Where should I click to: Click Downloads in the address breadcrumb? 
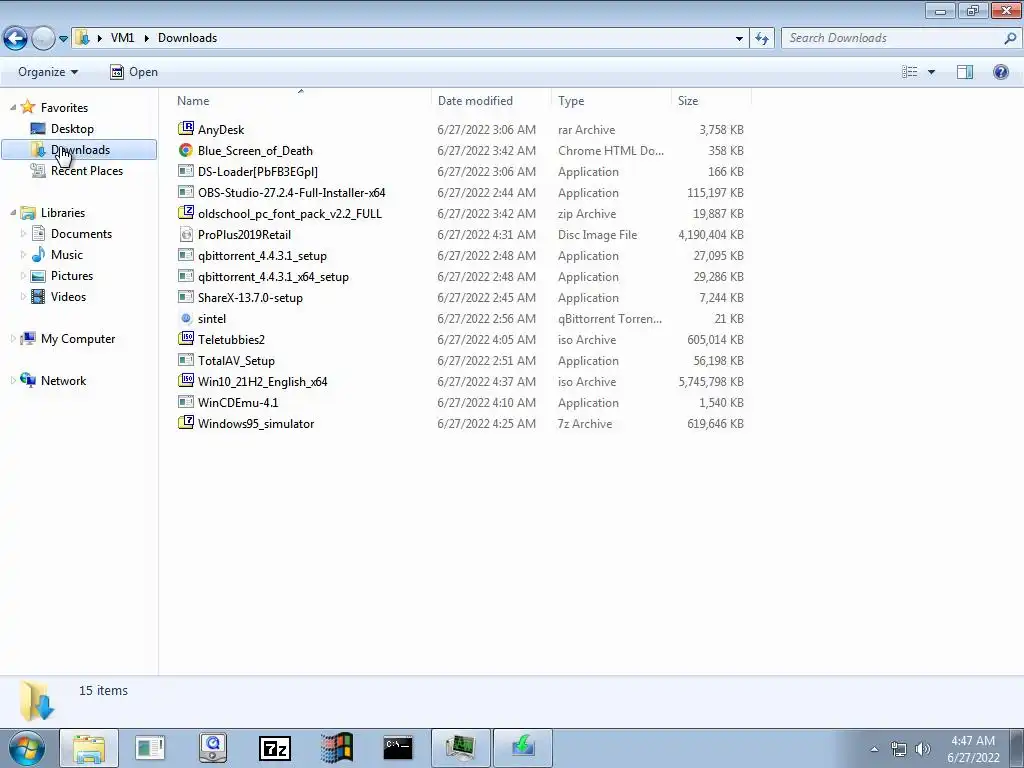tap(187, 38)
